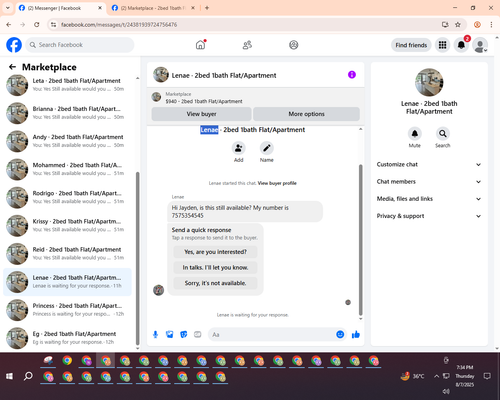Expand Privacy & support section
The width and height of the screenshot is (500, 400).
(x=429, y=216)
